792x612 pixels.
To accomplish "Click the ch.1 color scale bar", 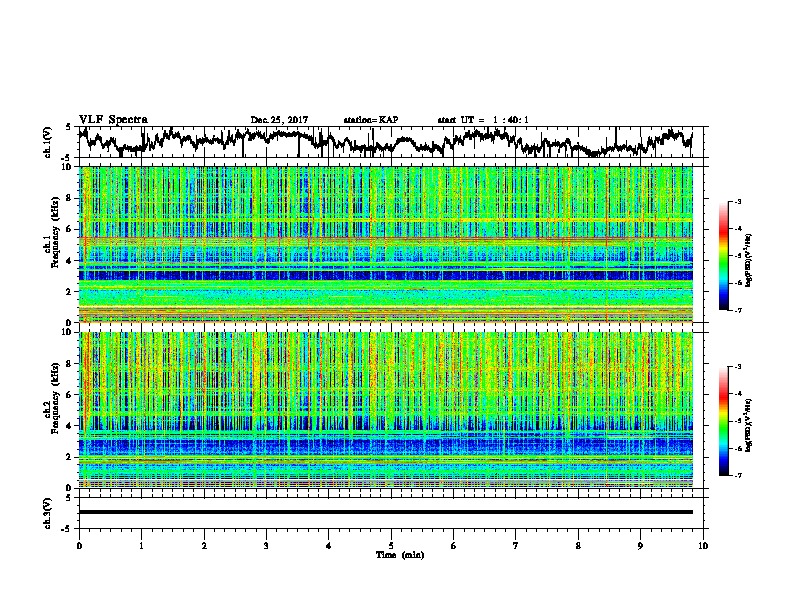I will [724, 256].
